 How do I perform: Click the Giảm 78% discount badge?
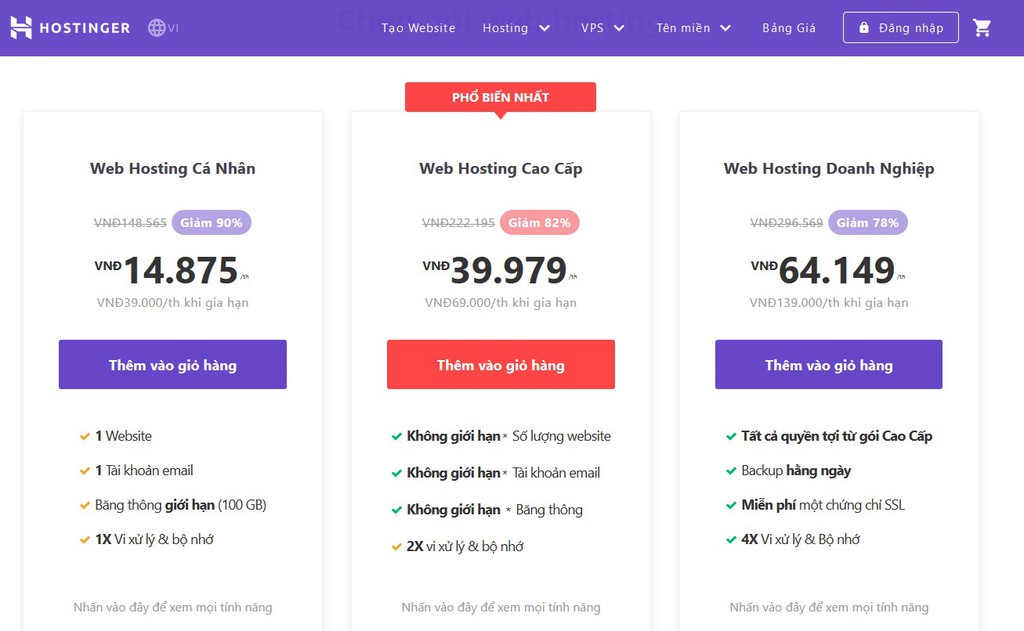pyautogui.click(x=867, y=222)
